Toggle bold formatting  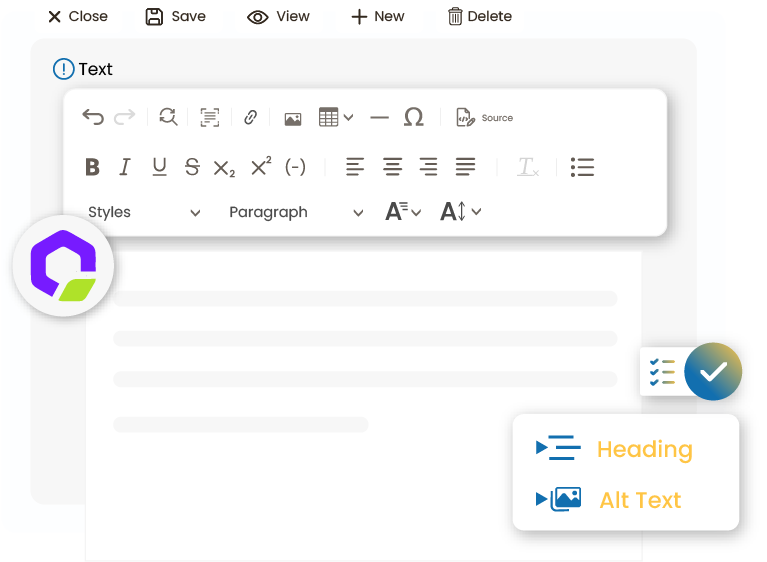(x=92, y=167)
